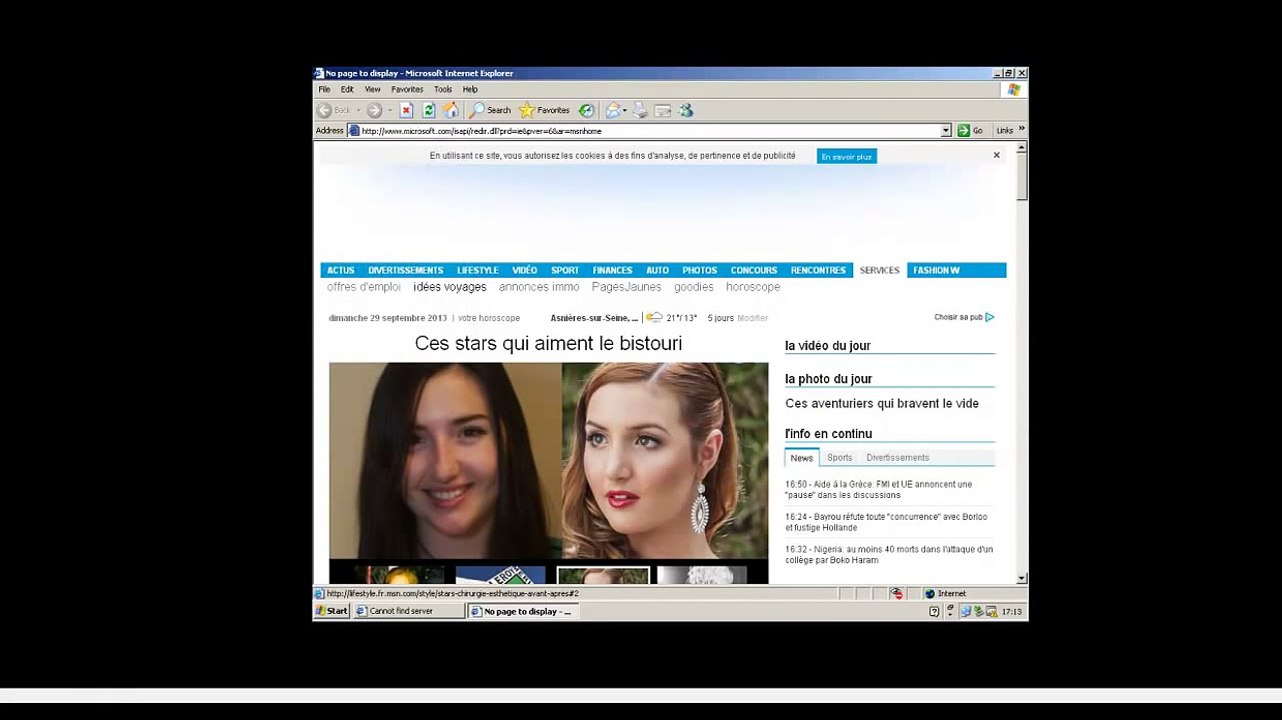Refresh the page using the green arrows icon
The height and width of the screenshot is (720, 1282).
coord(429,110)
